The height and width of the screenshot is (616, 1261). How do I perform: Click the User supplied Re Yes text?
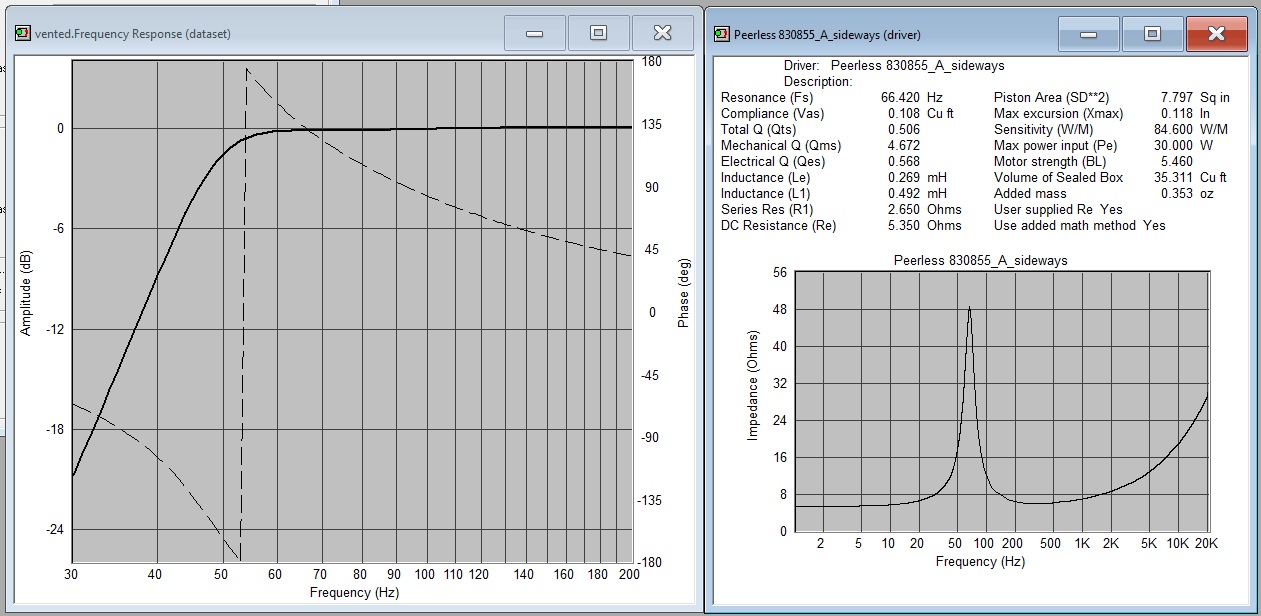[x=1058, y=210]
